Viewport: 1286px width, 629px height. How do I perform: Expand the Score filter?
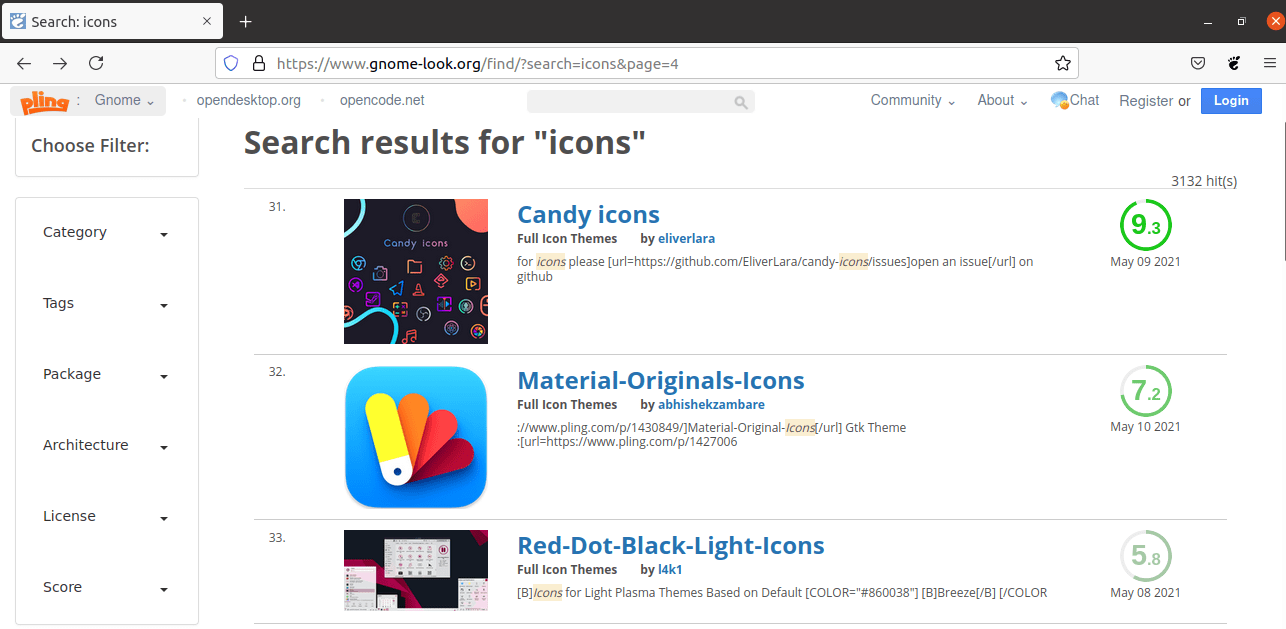[x=106, y=588]
